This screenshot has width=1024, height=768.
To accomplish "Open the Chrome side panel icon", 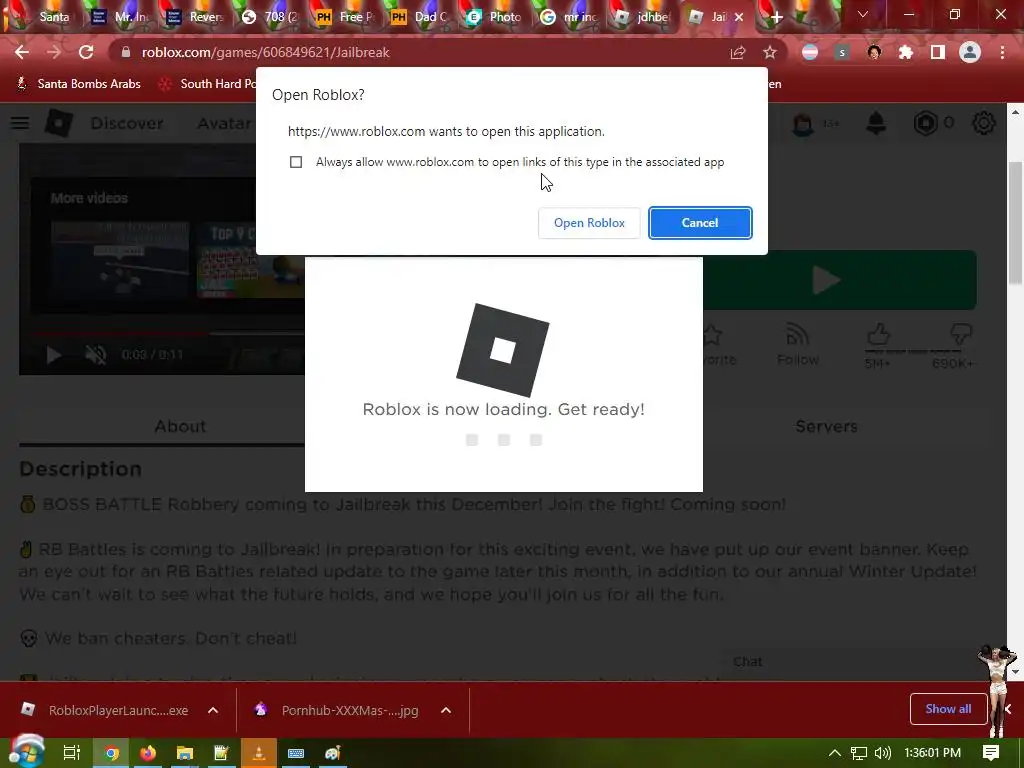I will point(938,52).
